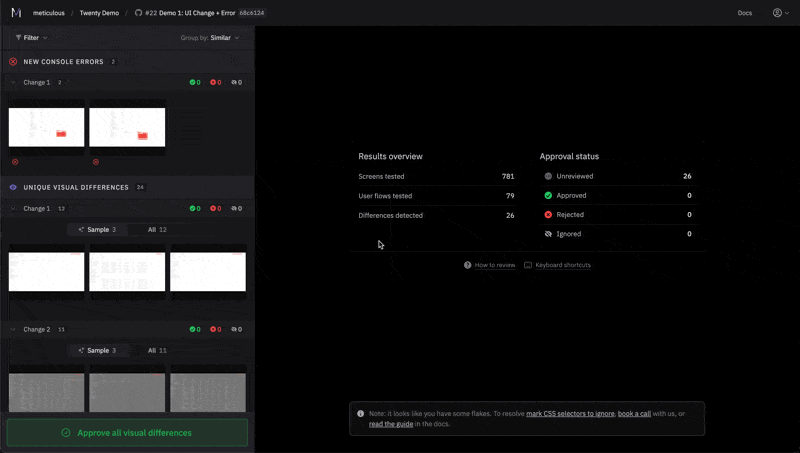
Task: Click the Screens tested row
Action: pos(436,177)
